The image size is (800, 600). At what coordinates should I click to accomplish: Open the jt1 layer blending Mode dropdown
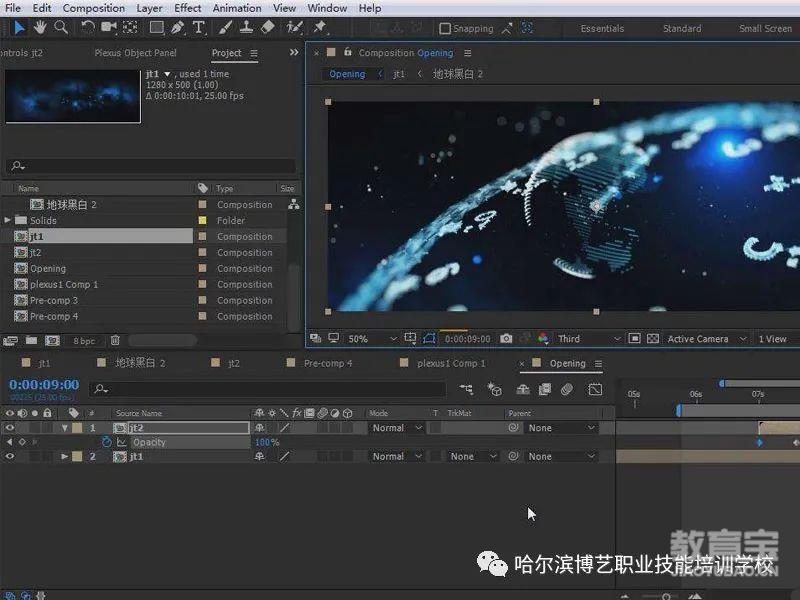pyautogui.click(x=396, y=457)
